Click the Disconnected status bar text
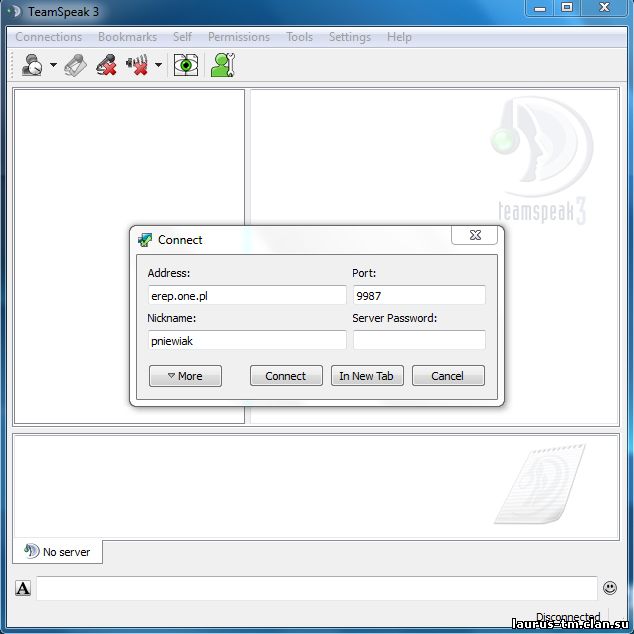The width and height of the screenshot is (634, 634). 568,617
